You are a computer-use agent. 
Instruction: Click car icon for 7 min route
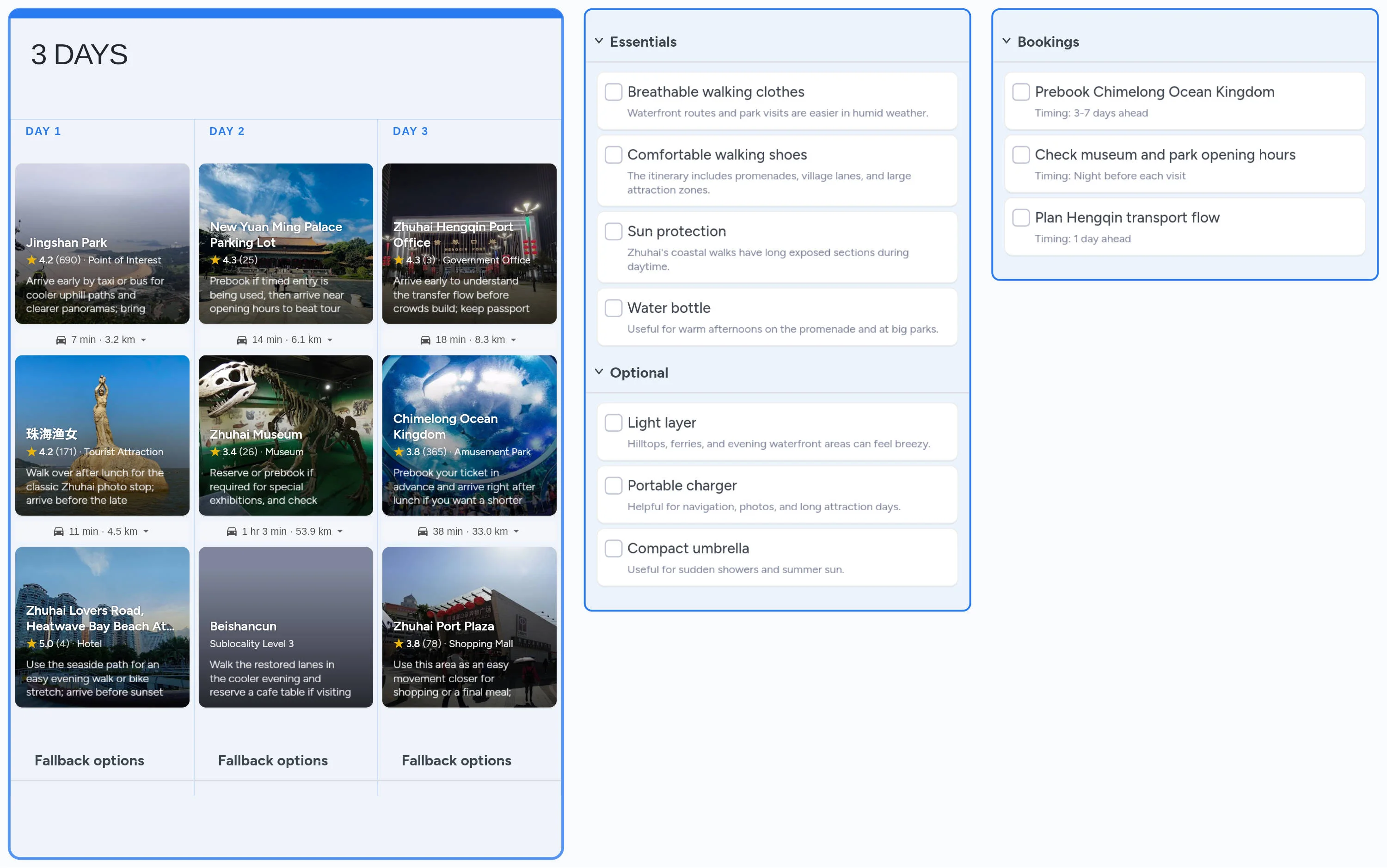(61, 340)
